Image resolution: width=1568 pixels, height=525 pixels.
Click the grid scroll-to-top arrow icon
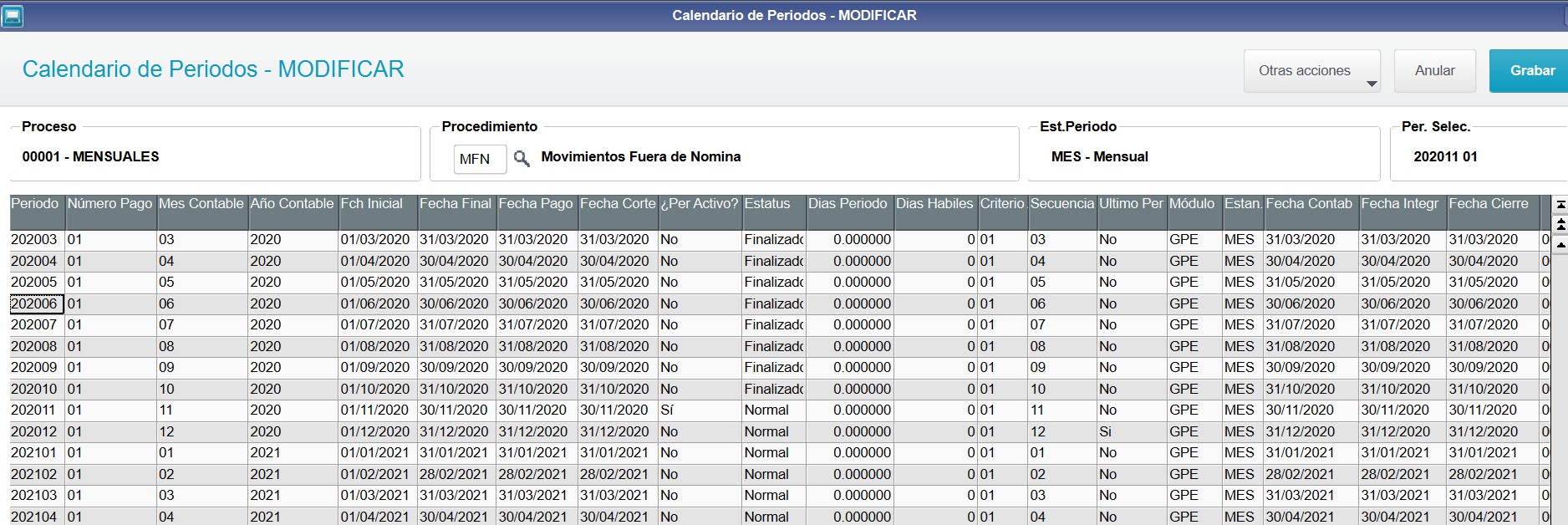click(1560, 205)
